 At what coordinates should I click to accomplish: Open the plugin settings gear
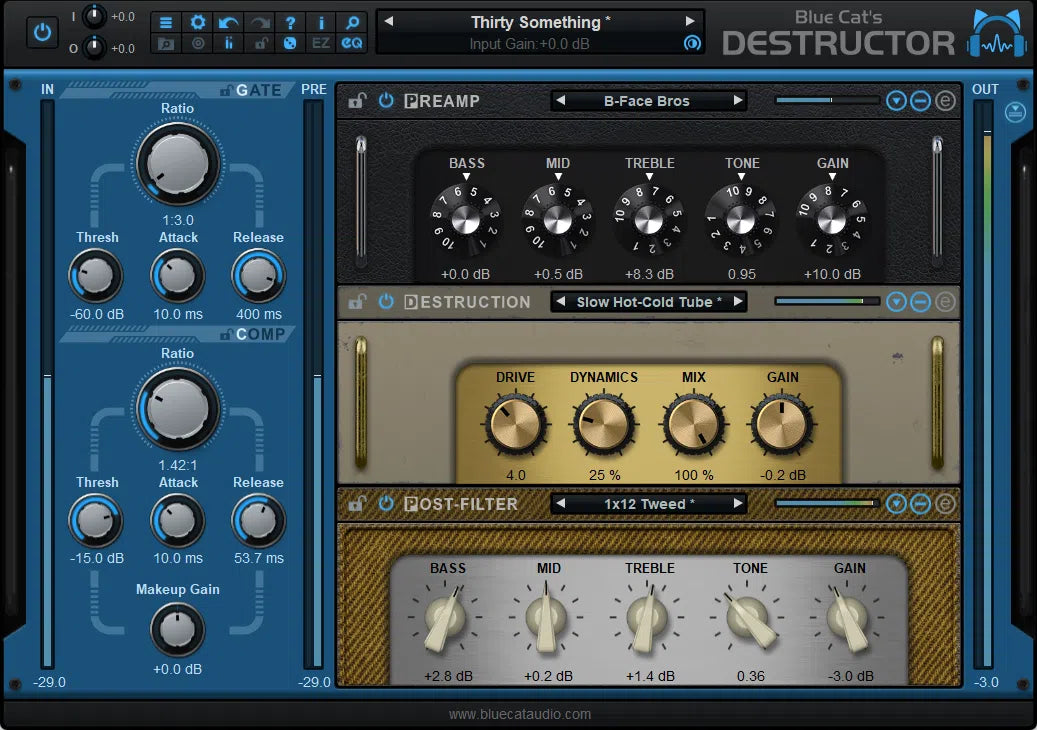pos(198,23)
